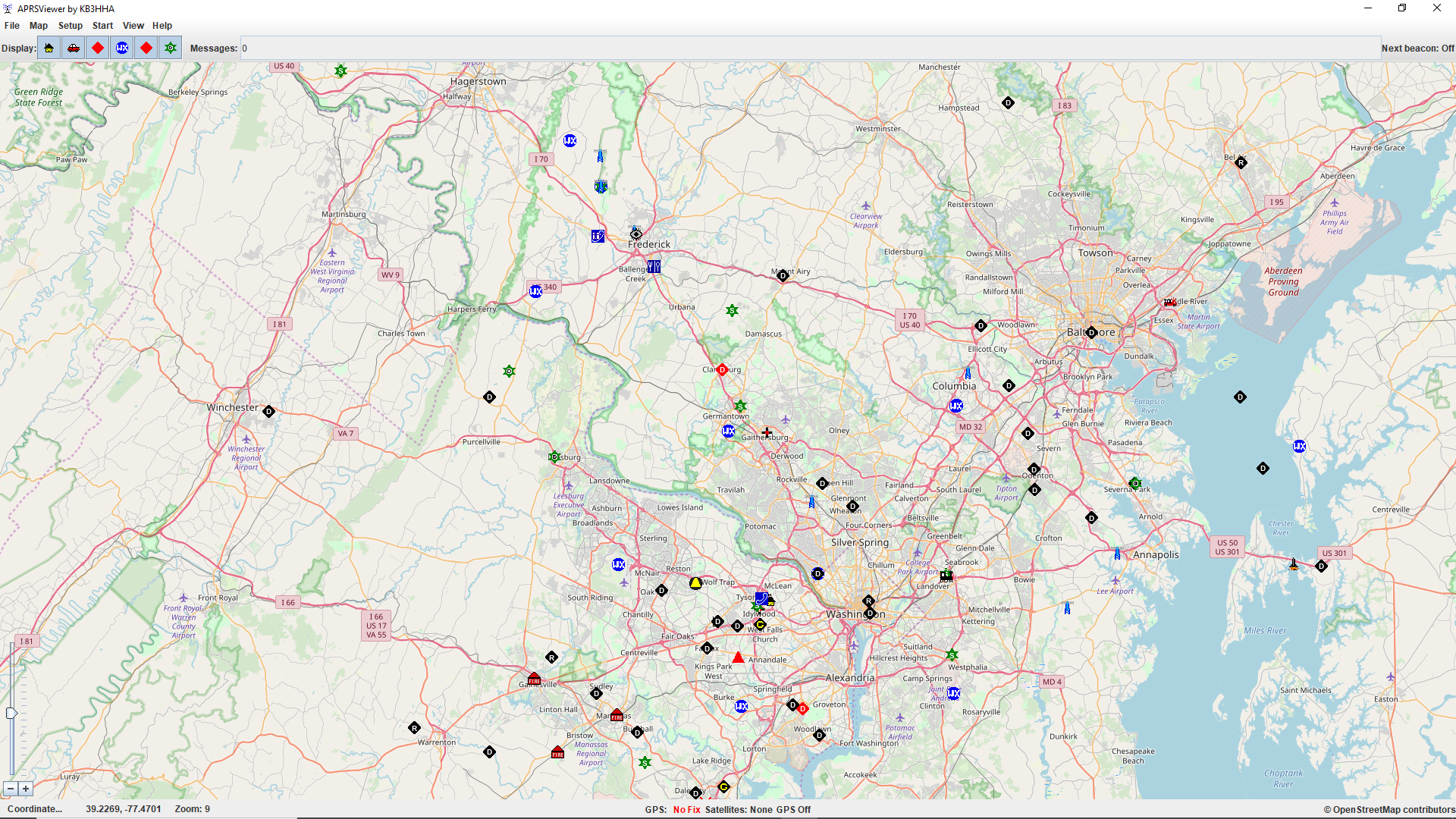1456x819 pixels.
Task: Select red D marker at Groveton
Action: pyautogui.click(x=802, y=708)
